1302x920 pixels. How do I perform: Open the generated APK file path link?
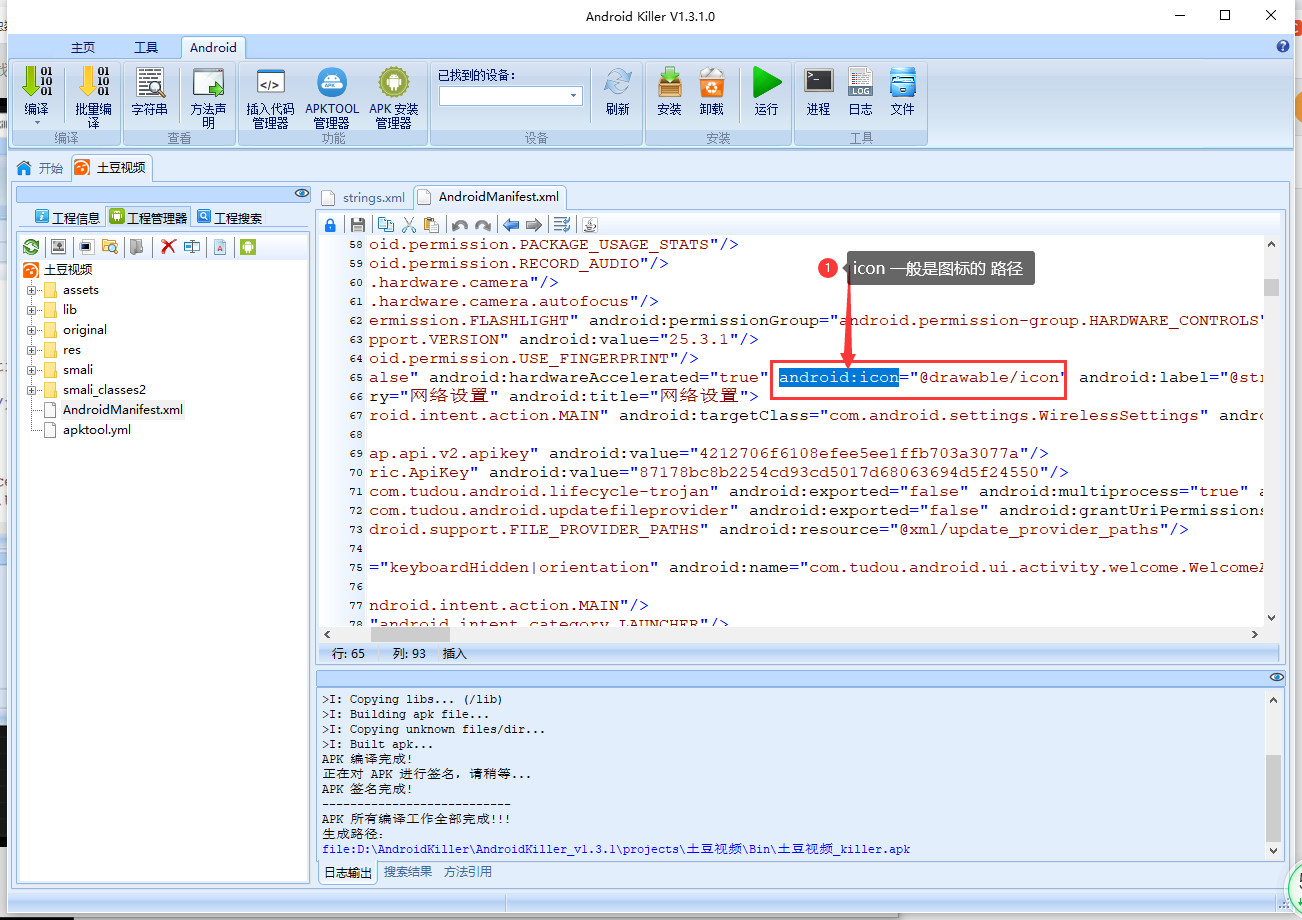[x=616, y=849]
